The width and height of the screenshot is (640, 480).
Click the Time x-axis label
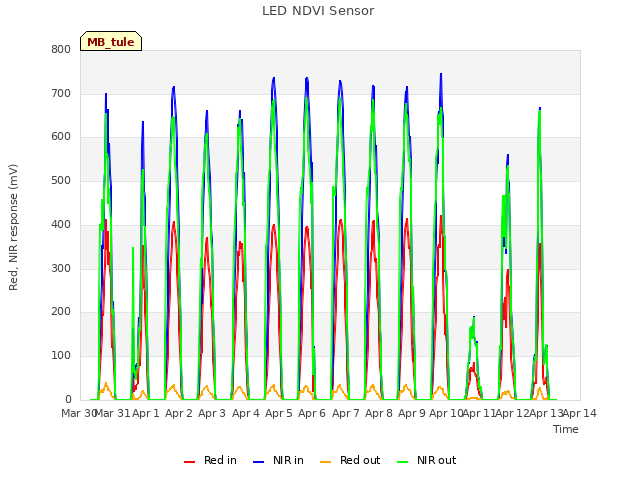566,429
